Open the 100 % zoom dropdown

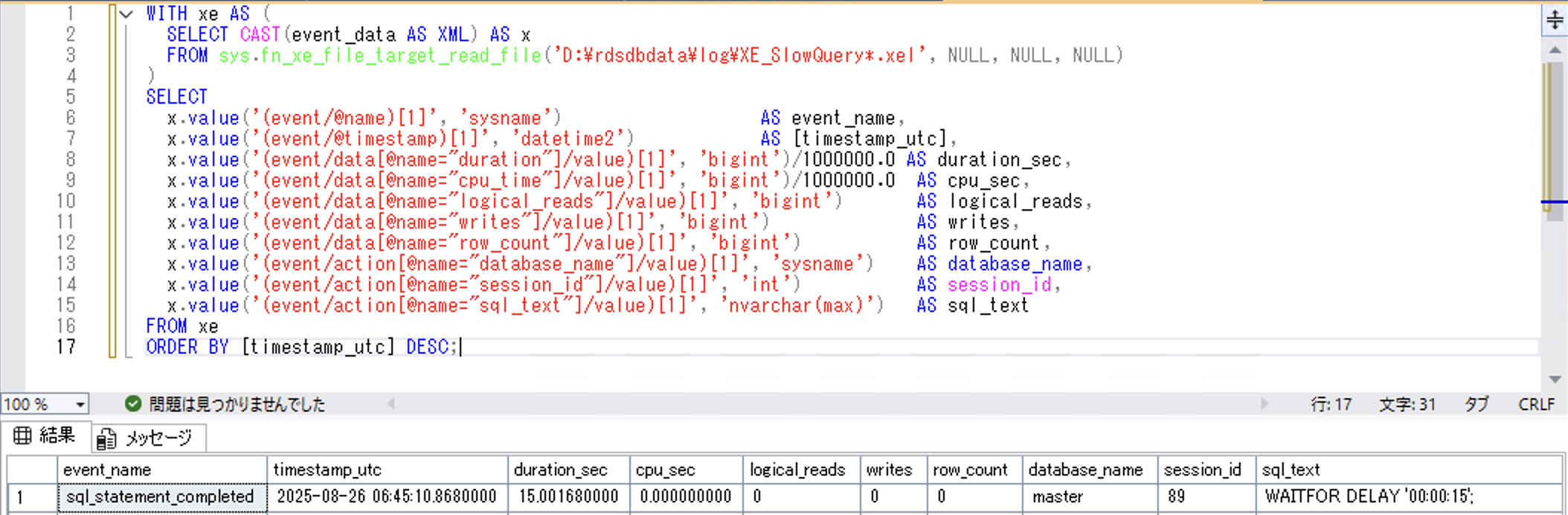coord(80,404)
